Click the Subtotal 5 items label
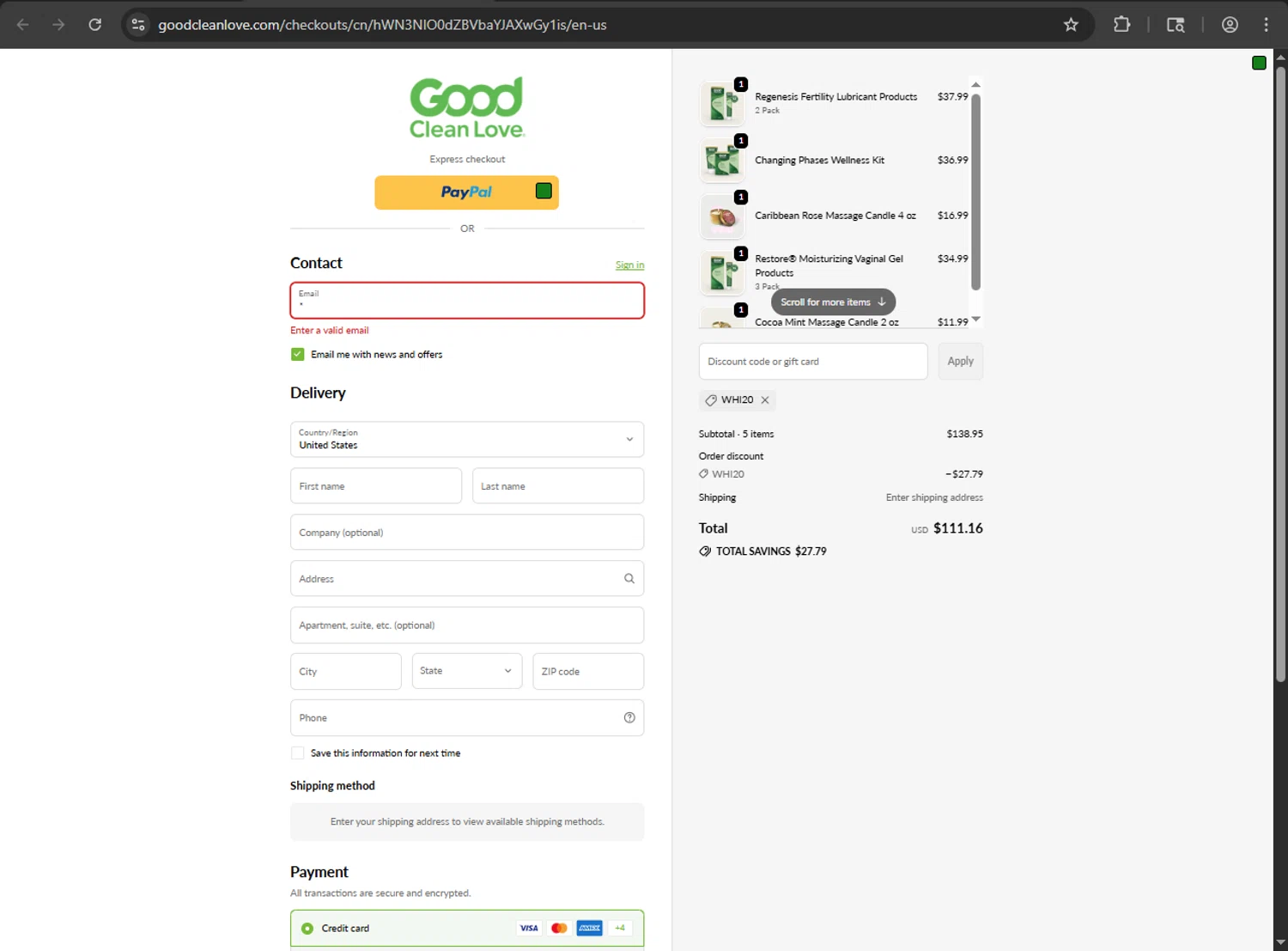Image resolution: width=1288 pixels, height=951 pixels. point(736,434)
